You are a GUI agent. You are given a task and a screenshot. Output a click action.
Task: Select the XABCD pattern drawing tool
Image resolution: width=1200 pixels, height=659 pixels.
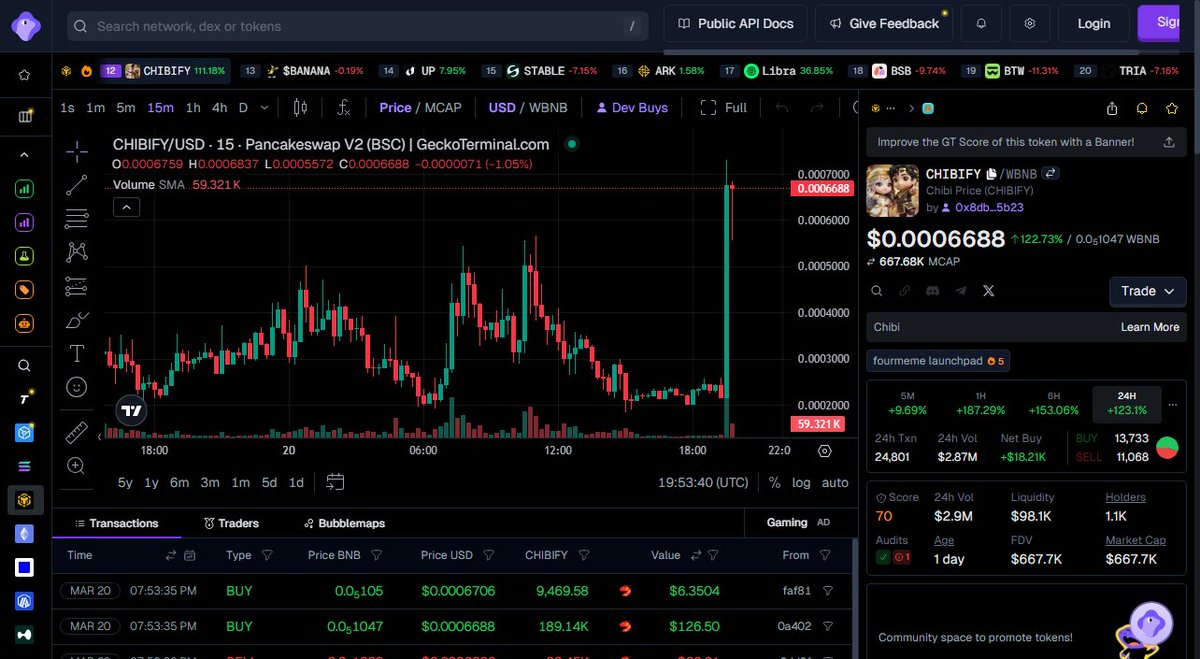point(76,253)
